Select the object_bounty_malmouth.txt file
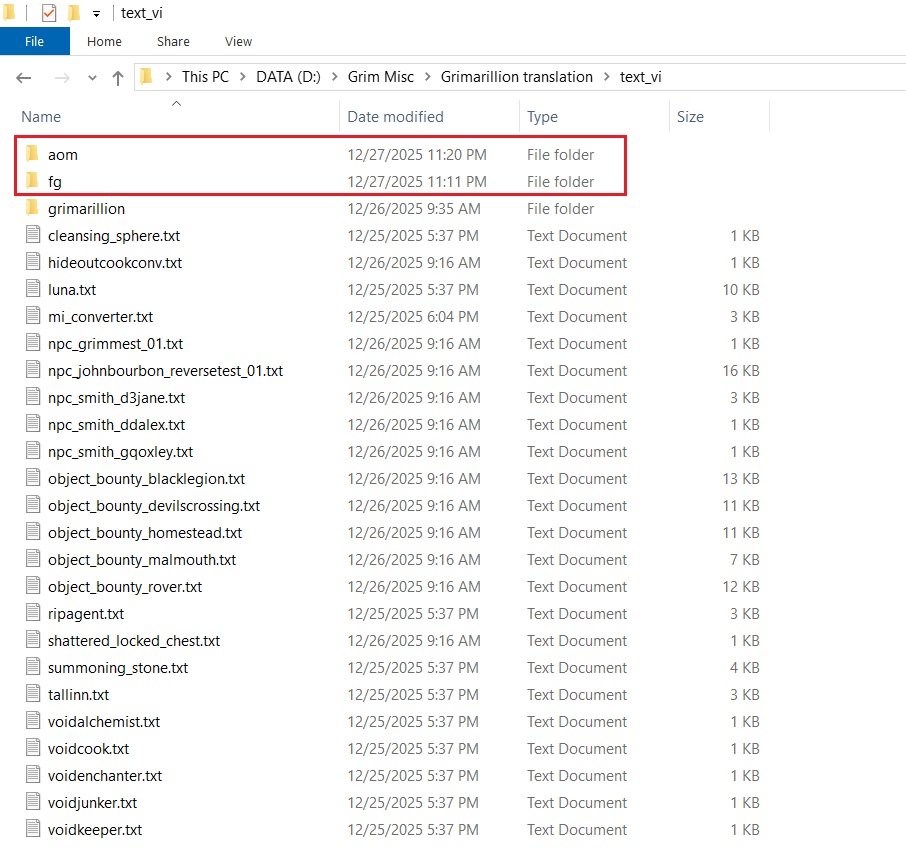The width and height of the screenshot is (906, 864). [141, 560]
